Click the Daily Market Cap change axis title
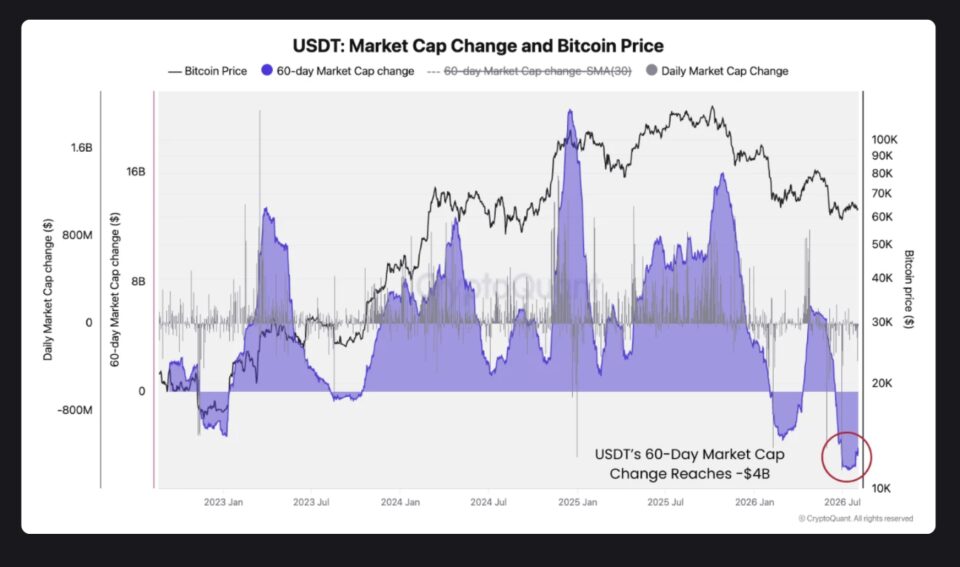Viewport: 960px width, 567px height. [48, 290]
